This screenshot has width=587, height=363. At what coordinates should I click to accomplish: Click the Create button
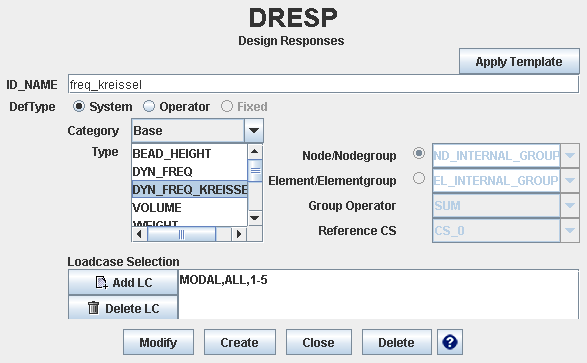click(240, 342)
